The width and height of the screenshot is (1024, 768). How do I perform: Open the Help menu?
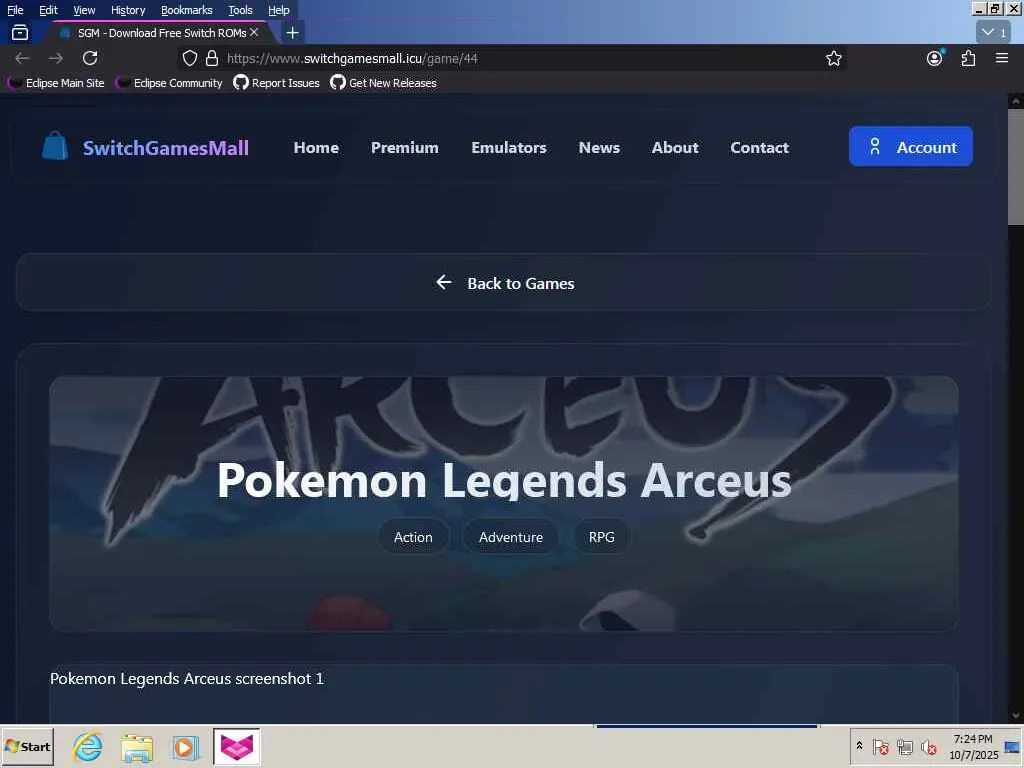(x=279, y=10)
